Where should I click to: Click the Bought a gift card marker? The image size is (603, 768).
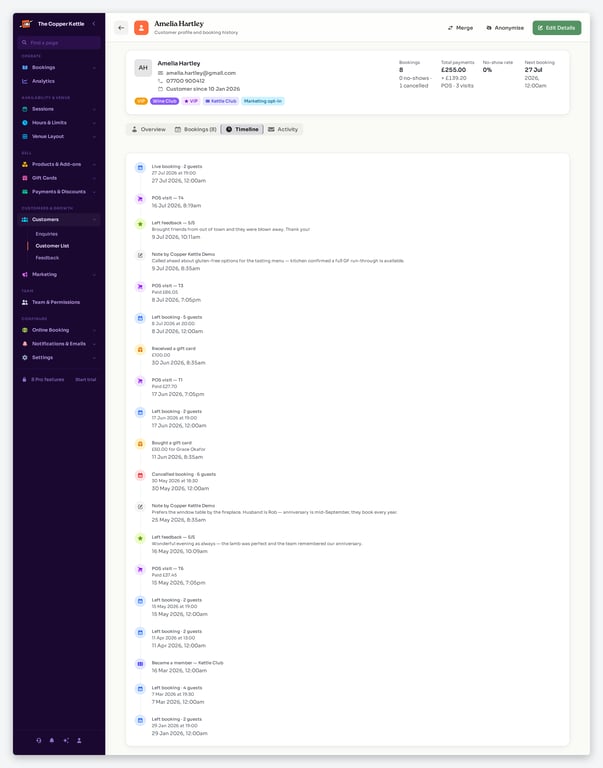click(x=140, y=444)
